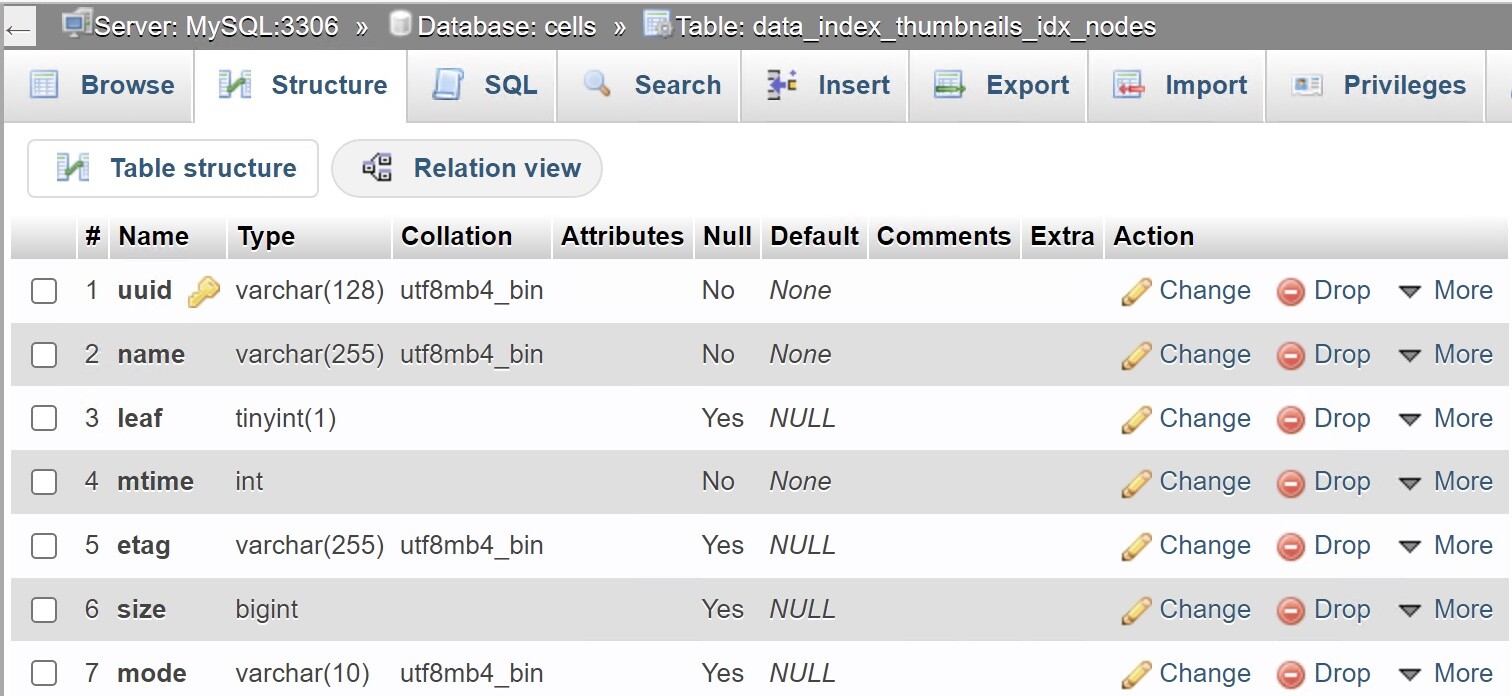Click the red Drop icon for name
The width and height of the screenshot is (1512, 696).
[x=1291, y=355]
